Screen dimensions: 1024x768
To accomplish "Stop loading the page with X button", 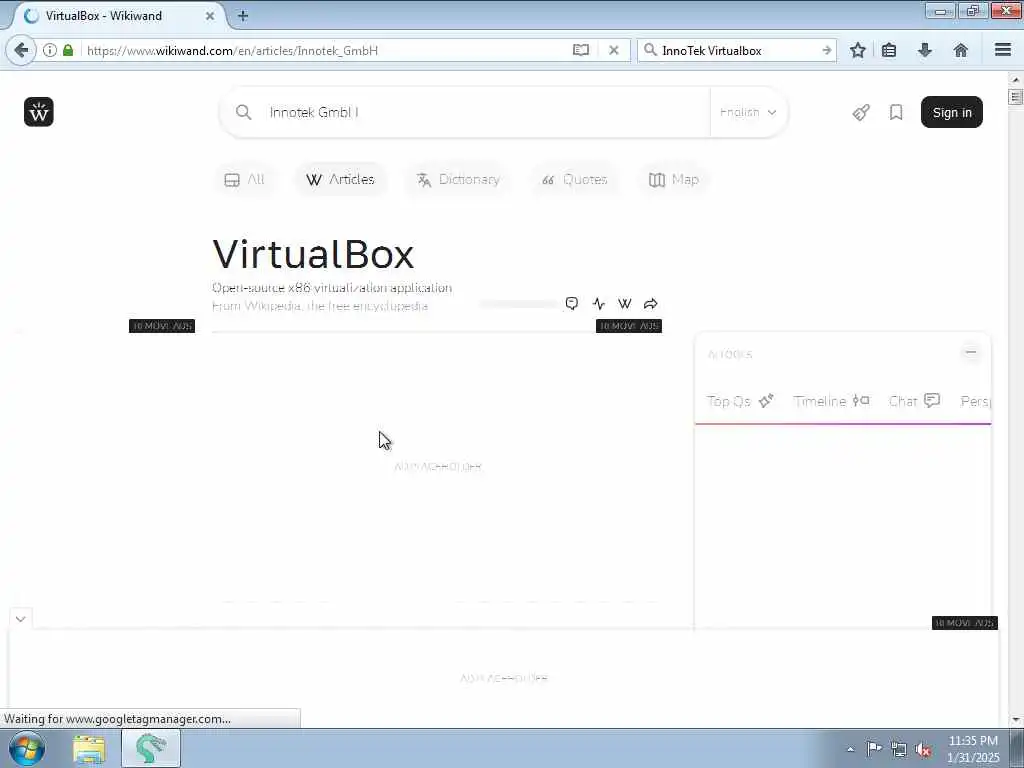I will coord(614,50).
